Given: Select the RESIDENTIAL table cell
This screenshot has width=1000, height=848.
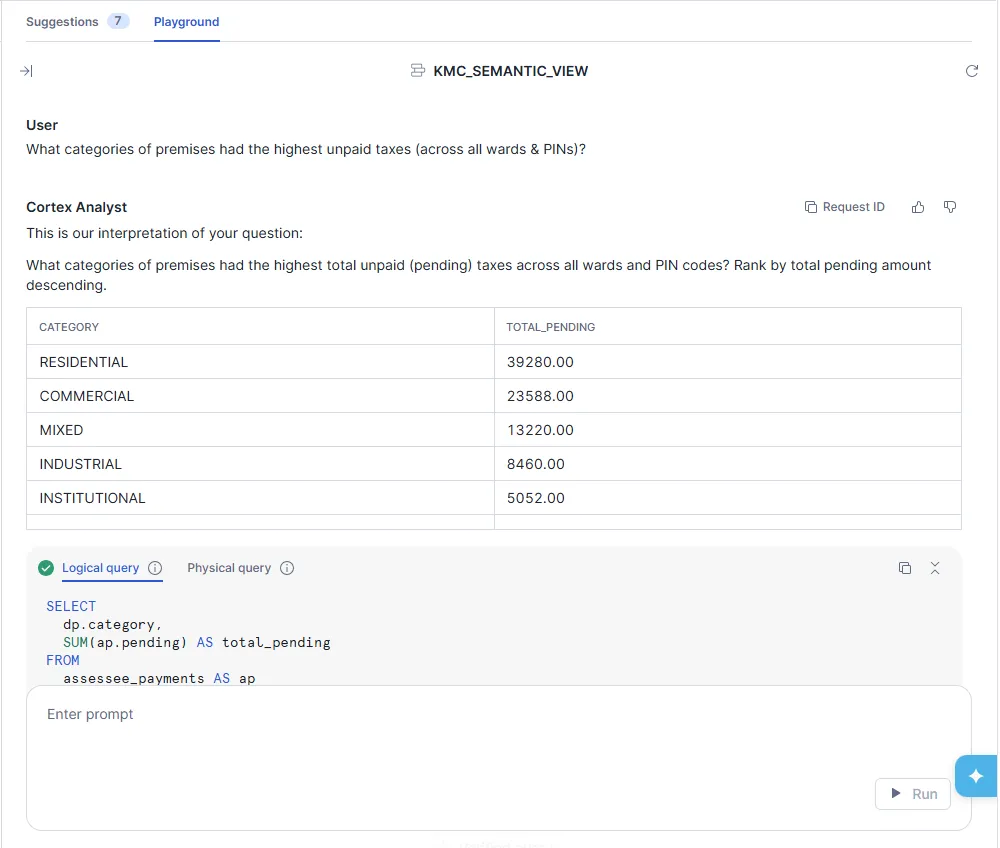Looking at the screenshot, I should pyautogui.click(x=84, y=362).
